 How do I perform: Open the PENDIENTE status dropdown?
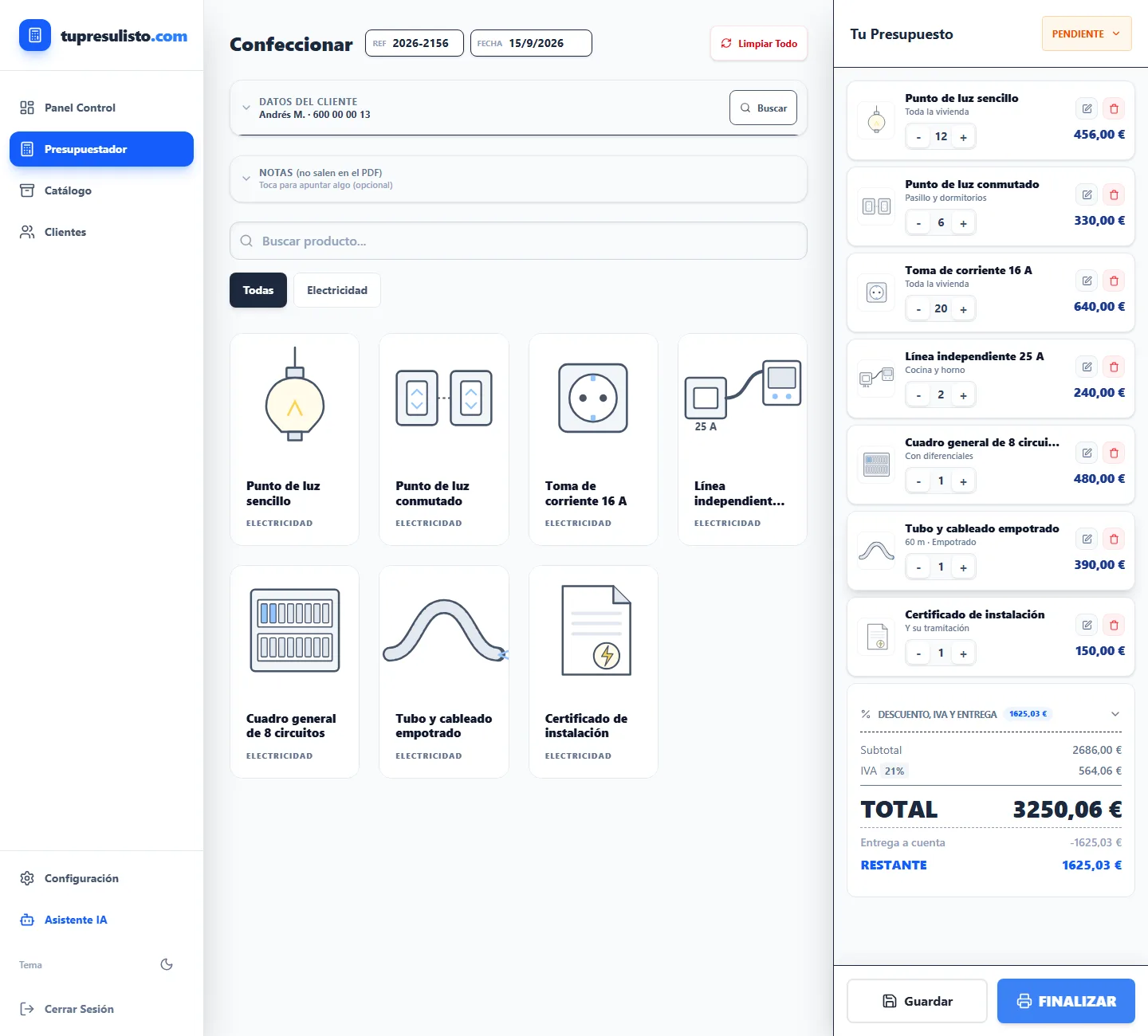(1087, 33)
